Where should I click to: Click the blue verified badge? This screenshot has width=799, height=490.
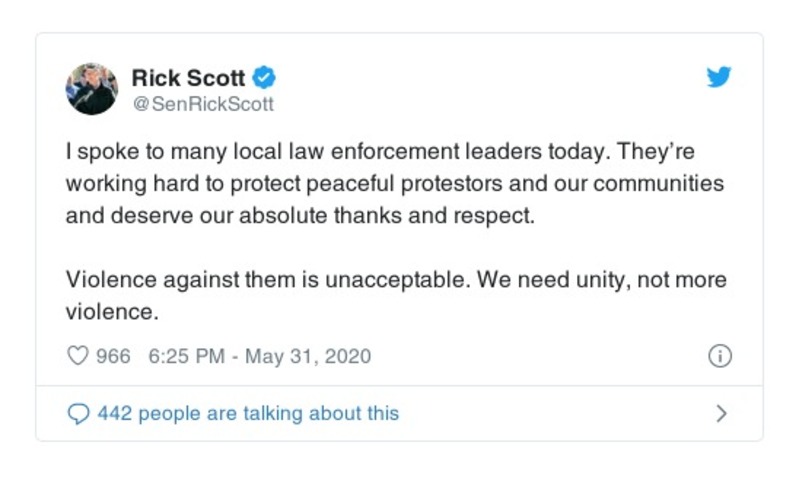264,78
